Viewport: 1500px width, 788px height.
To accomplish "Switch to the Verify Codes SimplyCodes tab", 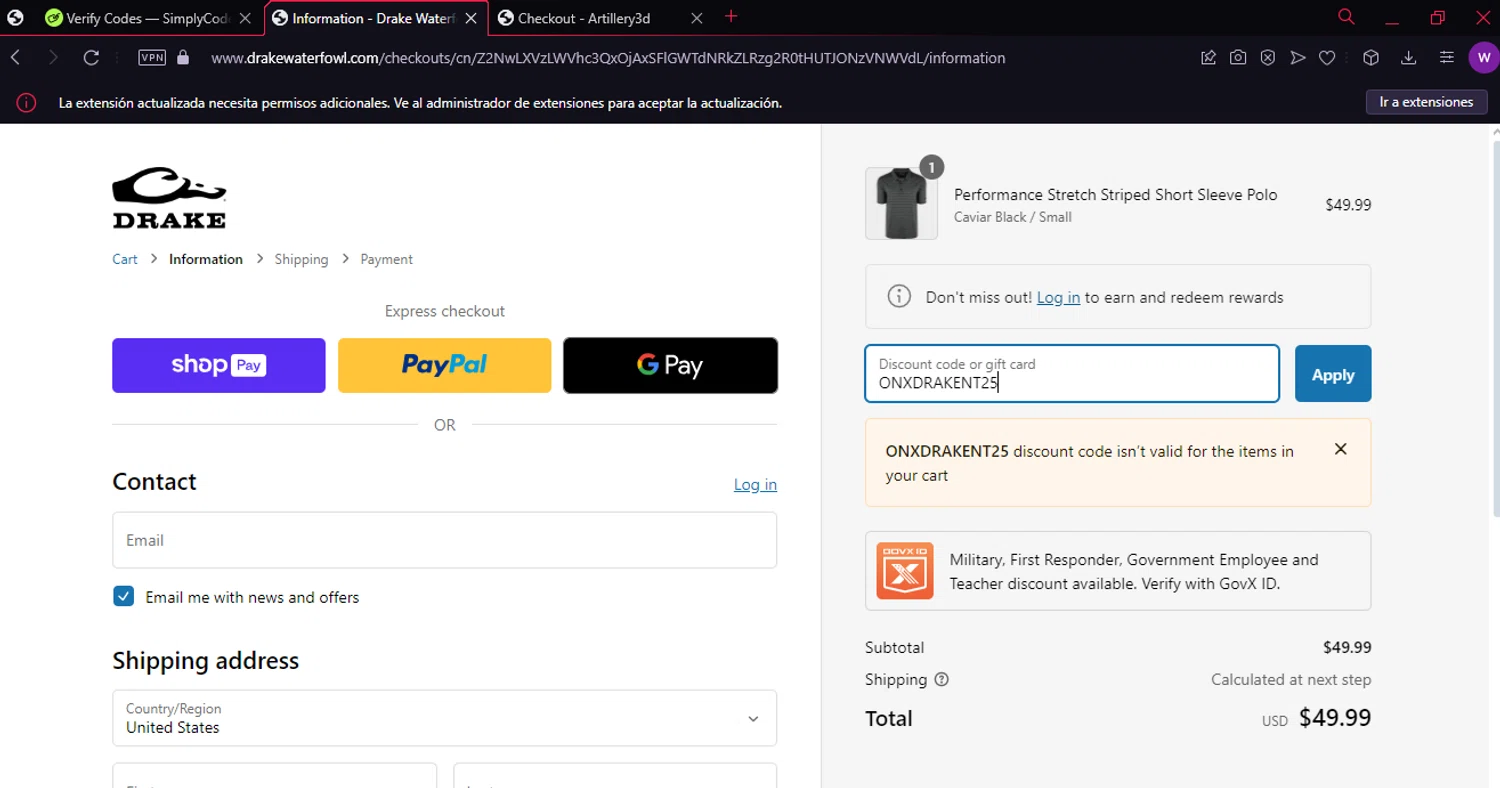I will coord(140,18).
